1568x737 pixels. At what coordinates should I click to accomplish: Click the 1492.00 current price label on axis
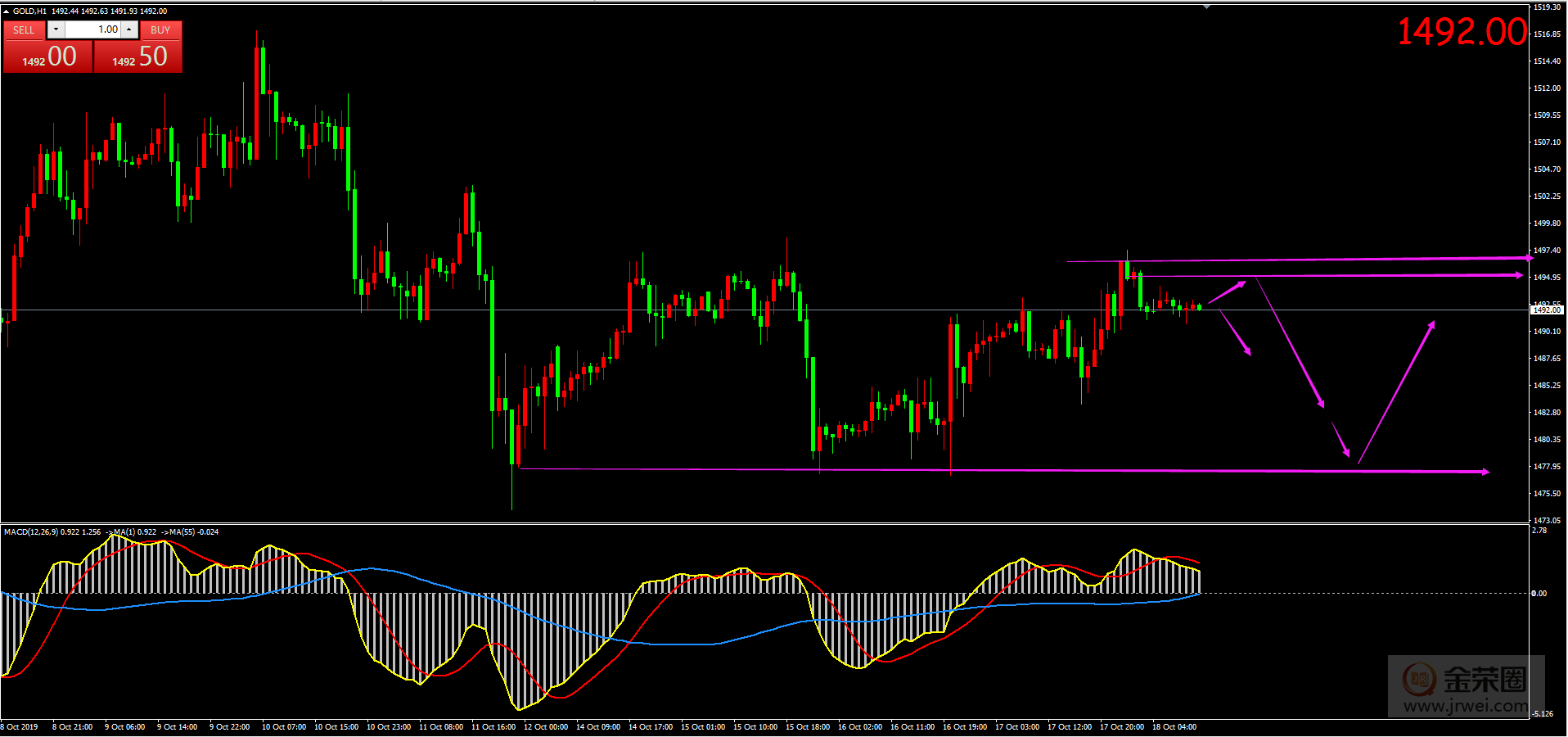pos(1547,310)
